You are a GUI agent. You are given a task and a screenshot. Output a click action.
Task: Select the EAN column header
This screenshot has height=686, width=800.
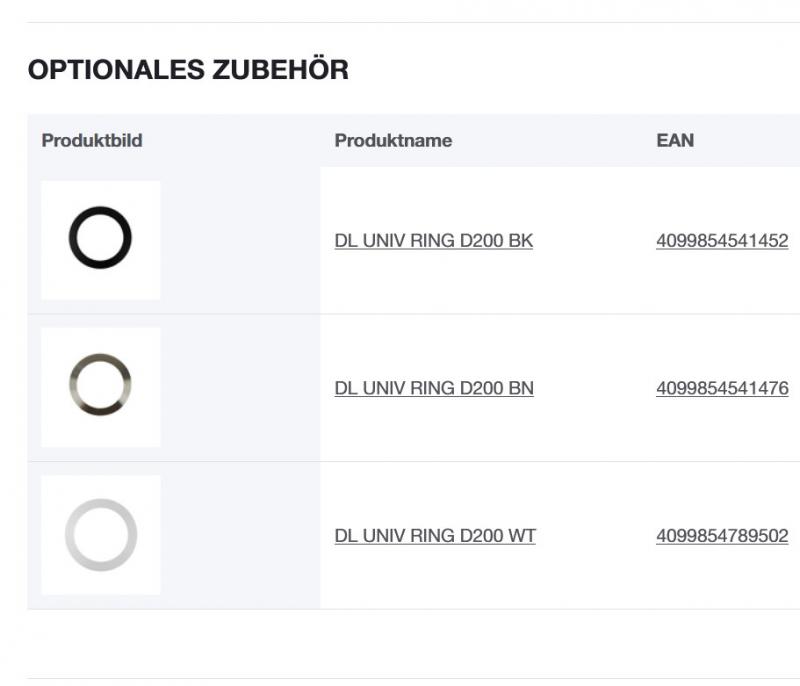click(x=674, y=140)
